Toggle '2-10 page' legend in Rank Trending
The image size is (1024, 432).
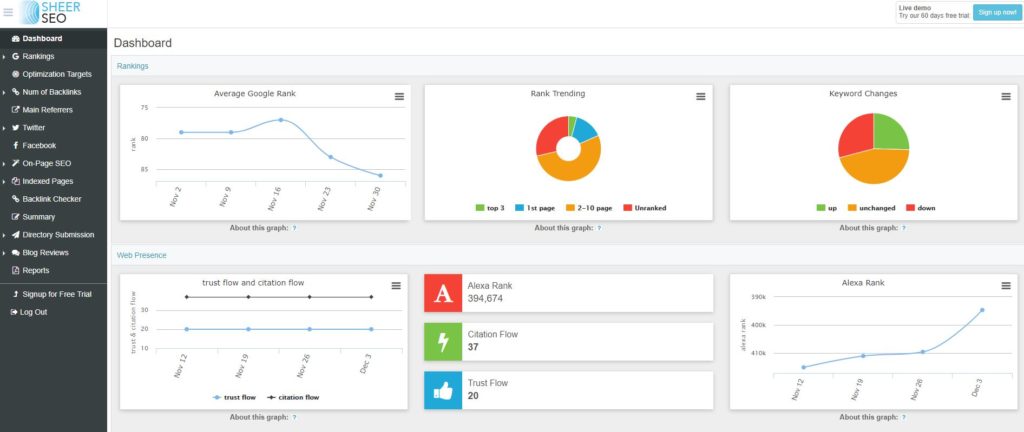(589, 208)
